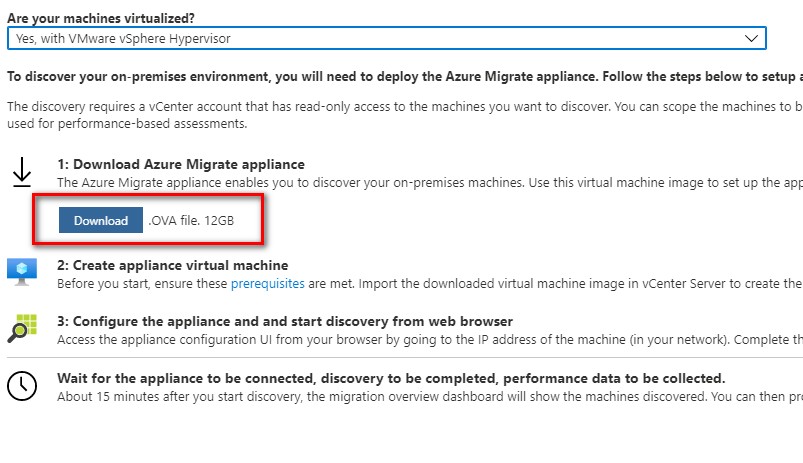Click the dropdown chevron arrow
803x463 pixels.
pyautogui.click(x=751, y=38)
